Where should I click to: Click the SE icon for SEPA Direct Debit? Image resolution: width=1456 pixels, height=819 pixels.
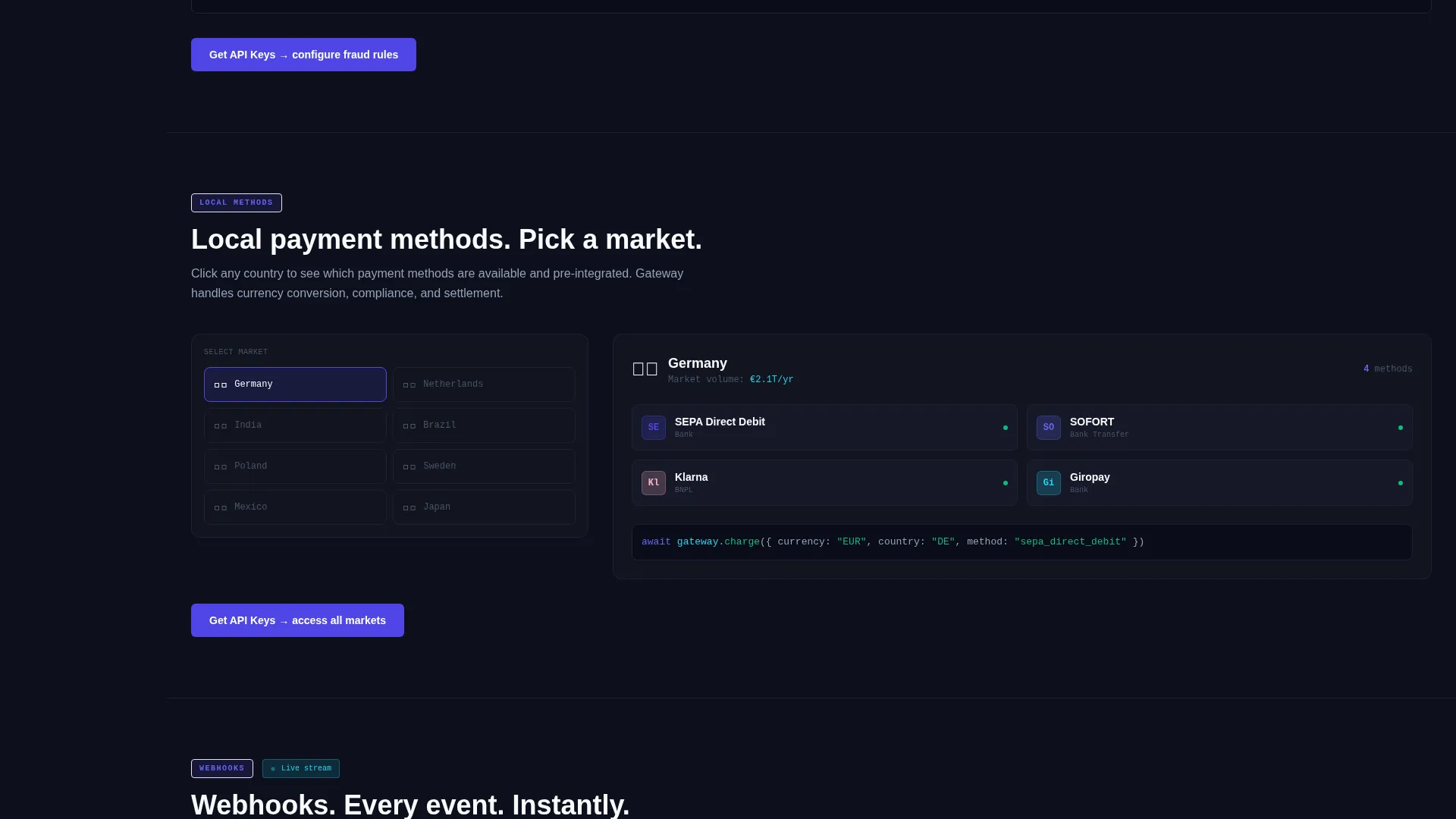pos(654,428)
